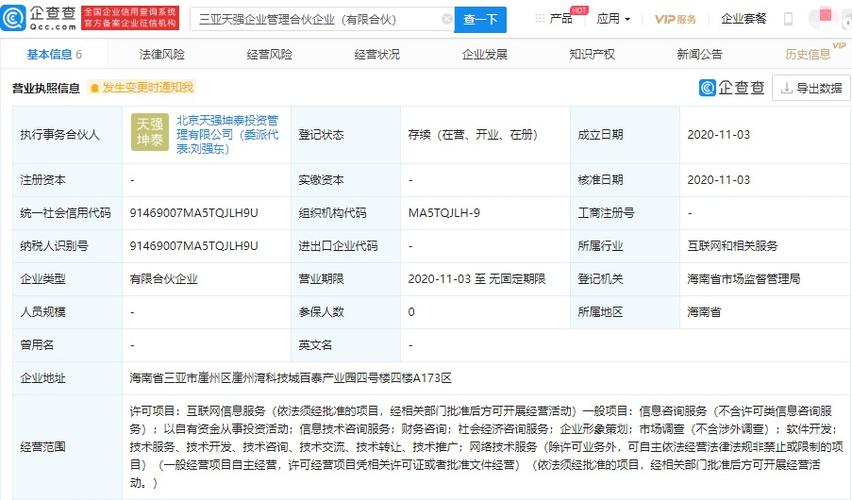Open the 产品 grid menu
Screen dimensions: 852x500
click(554, 19)
